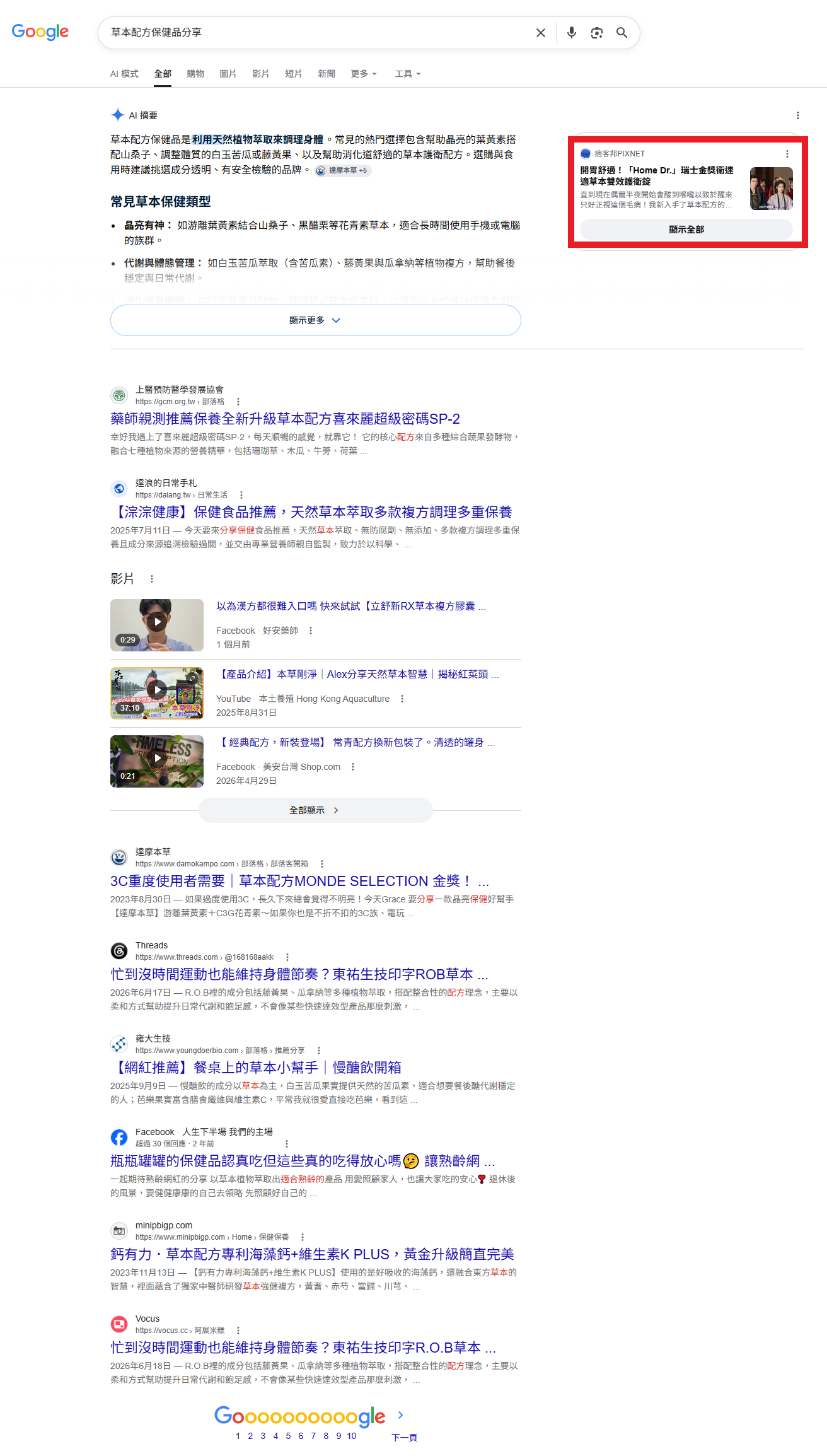
Task: Open AI 摘要 more options menu
Action: pyautogui.click(x=798, y=115)
